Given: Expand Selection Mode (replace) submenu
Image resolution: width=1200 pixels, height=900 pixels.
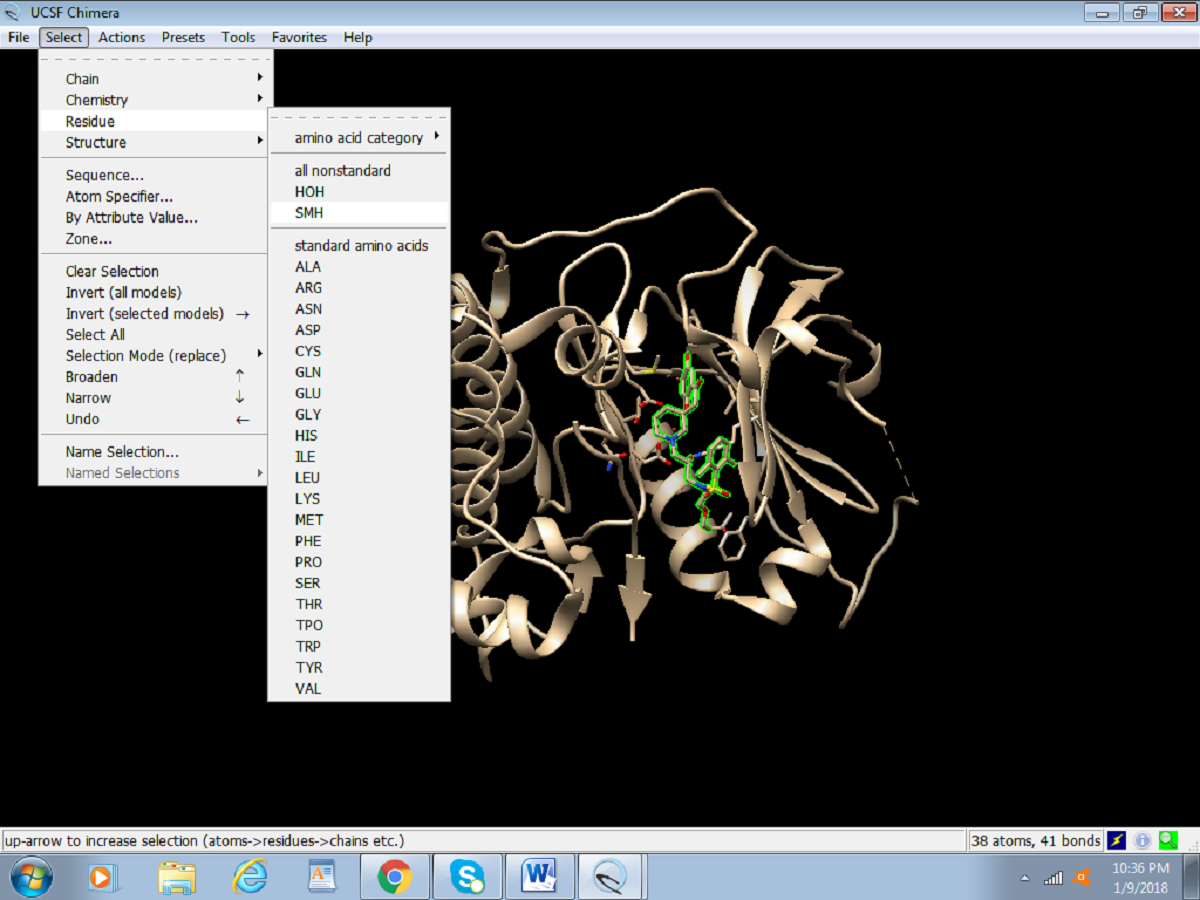Looking at the screenshot, I should 155,356.
